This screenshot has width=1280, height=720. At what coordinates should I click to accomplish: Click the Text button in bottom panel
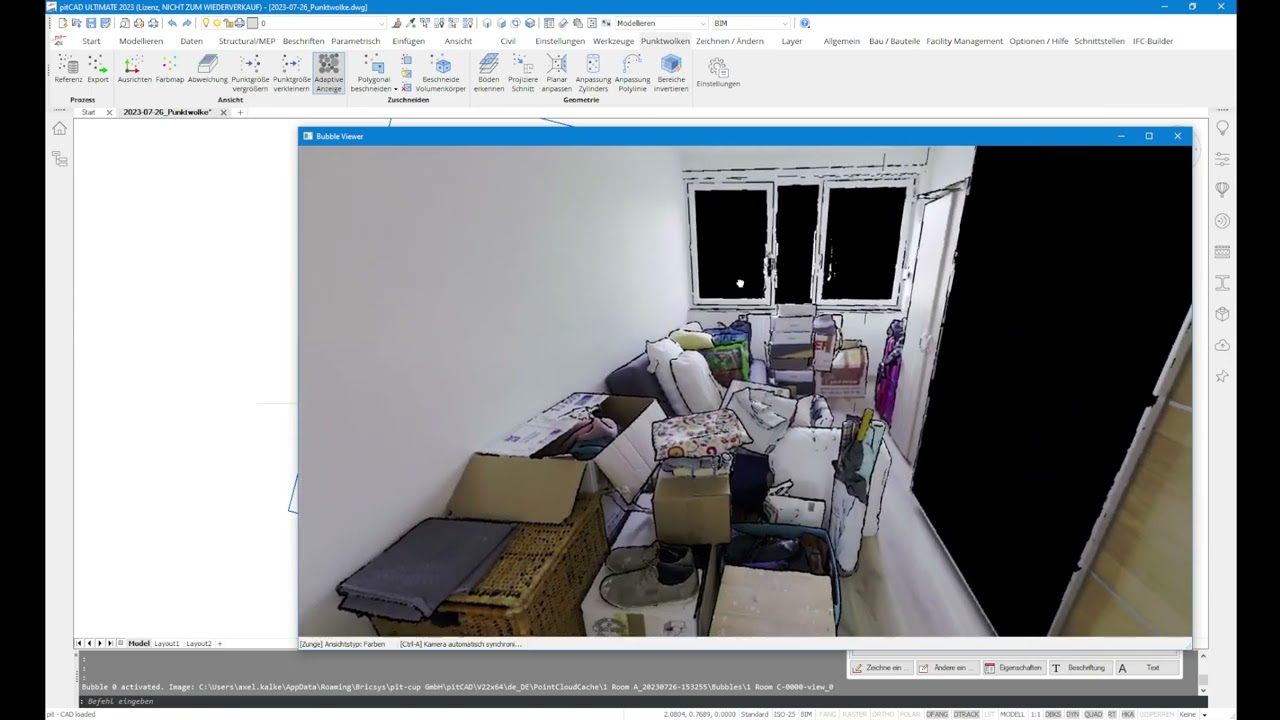pyautogui.click(x=1145, y=668)
